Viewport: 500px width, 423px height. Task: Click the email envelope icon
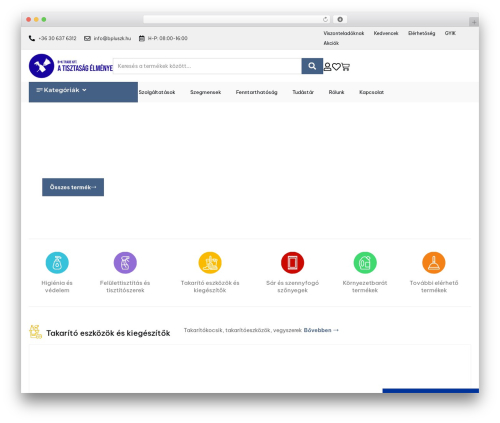coord(87,38)
